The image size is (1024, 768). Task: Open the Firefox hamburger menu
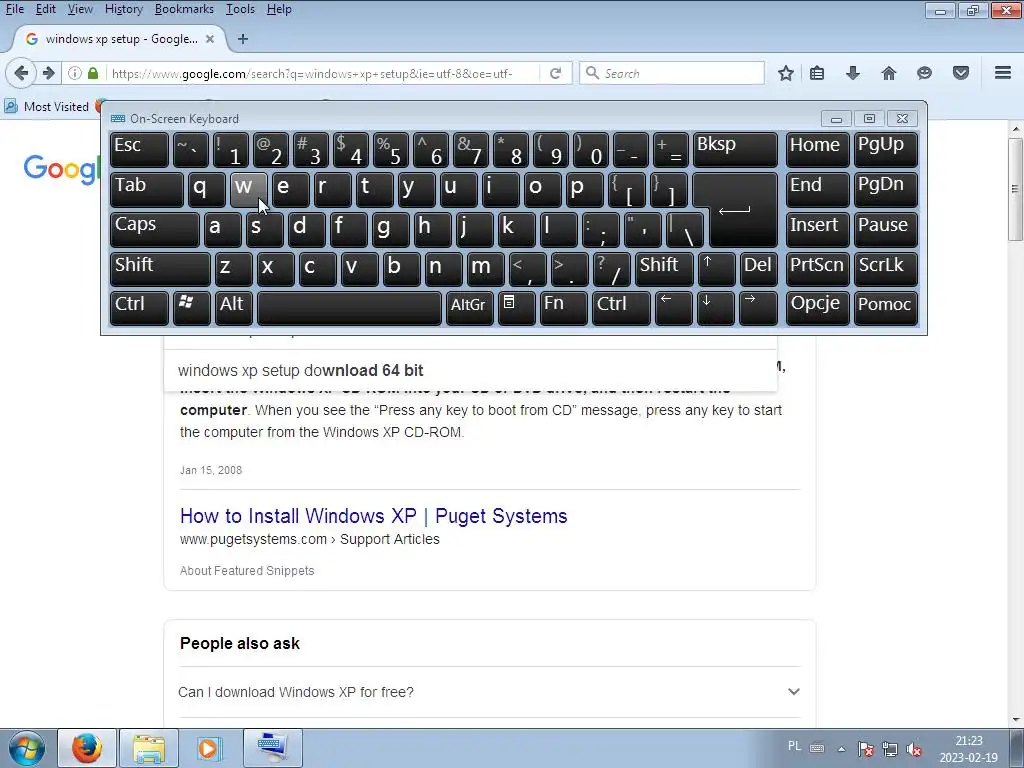click(x=1003, y=73)
